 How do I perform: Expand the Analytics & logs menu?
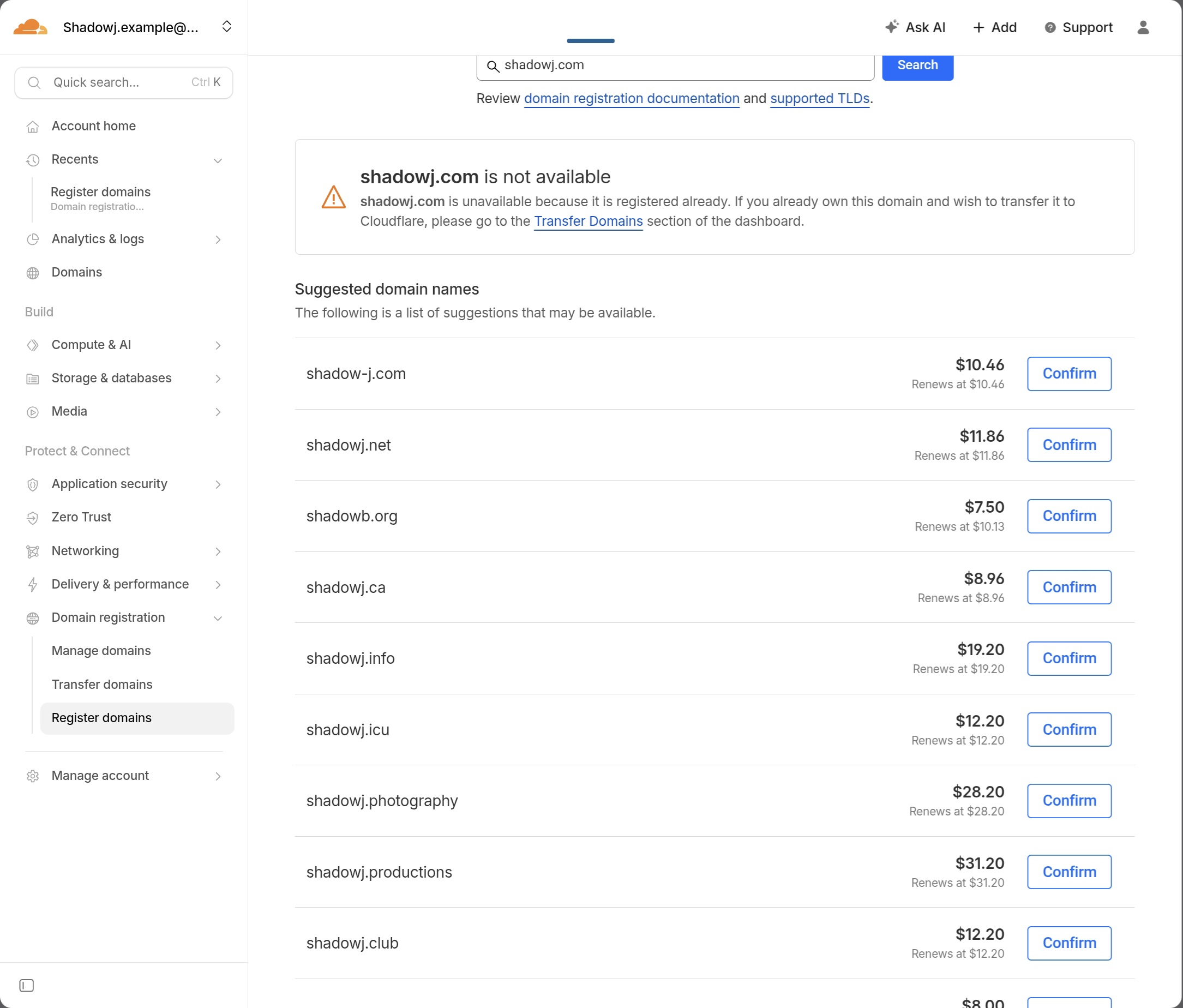218,239
